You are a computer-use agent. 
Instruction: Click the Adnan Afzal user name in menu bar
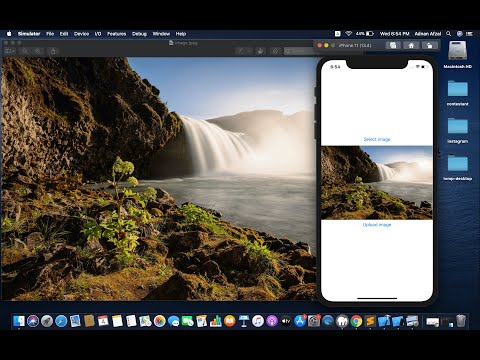428,34
